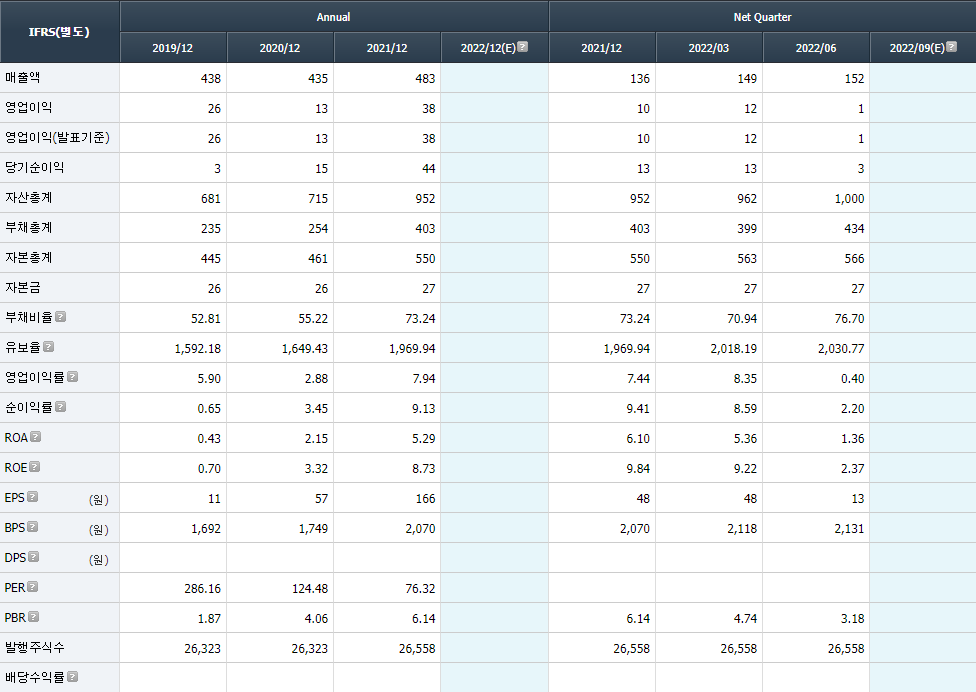Screen dimensions: 976x692
Task: Click the 2022/03 quarter column header
Action: (708, 48)
